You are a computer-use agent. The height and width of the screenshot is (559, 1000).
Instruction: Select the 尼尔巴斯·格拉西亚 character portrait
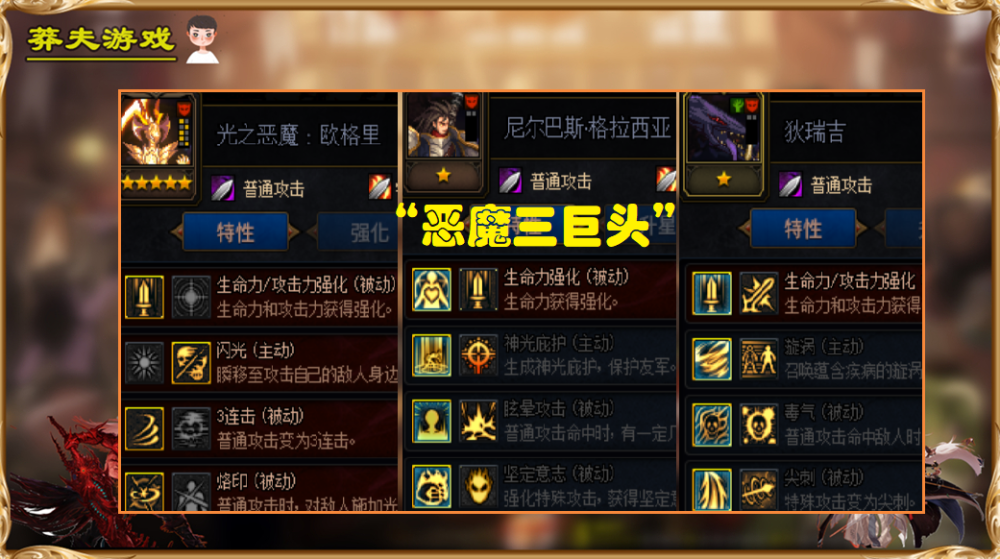tap(443, 126)
